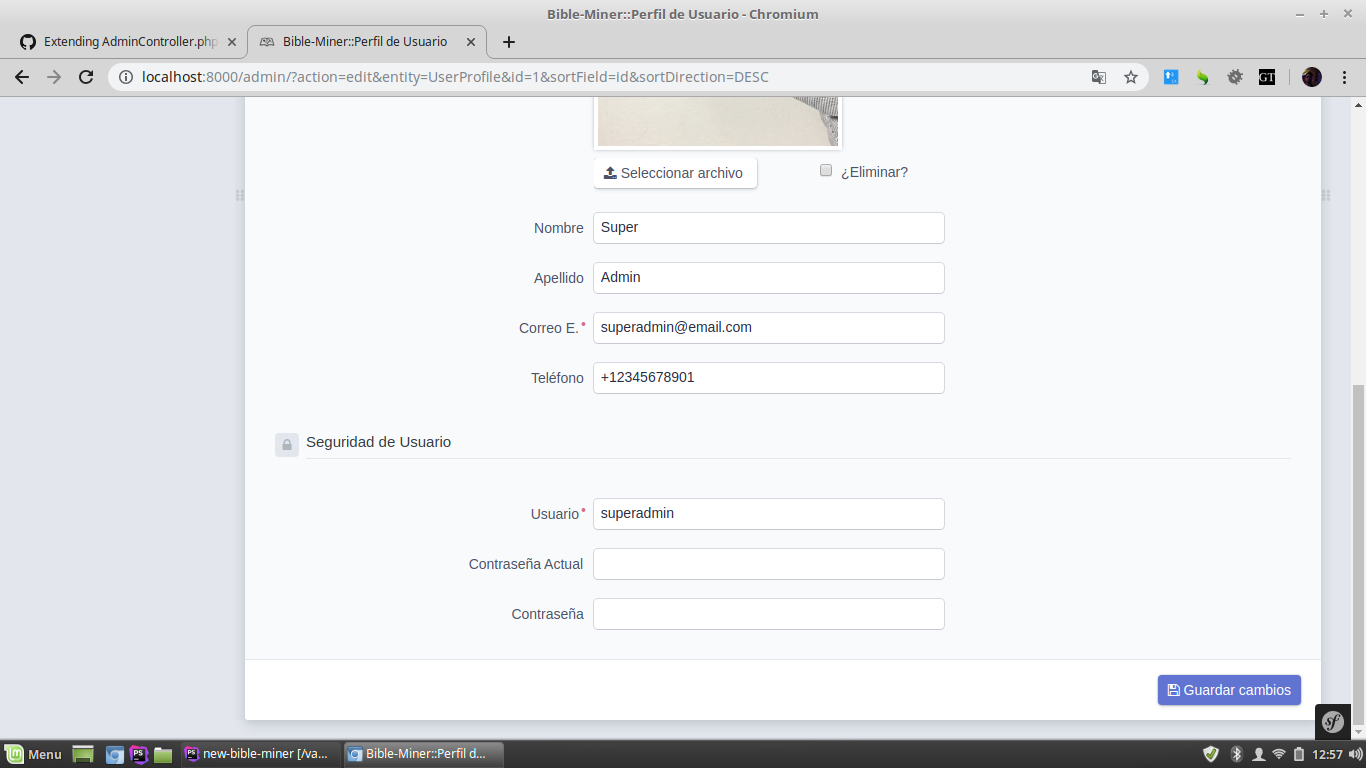Click the Chromium profile avatar icon
The height and width of the screenshot is (768, 1366).
click(x=1311, y=76)
